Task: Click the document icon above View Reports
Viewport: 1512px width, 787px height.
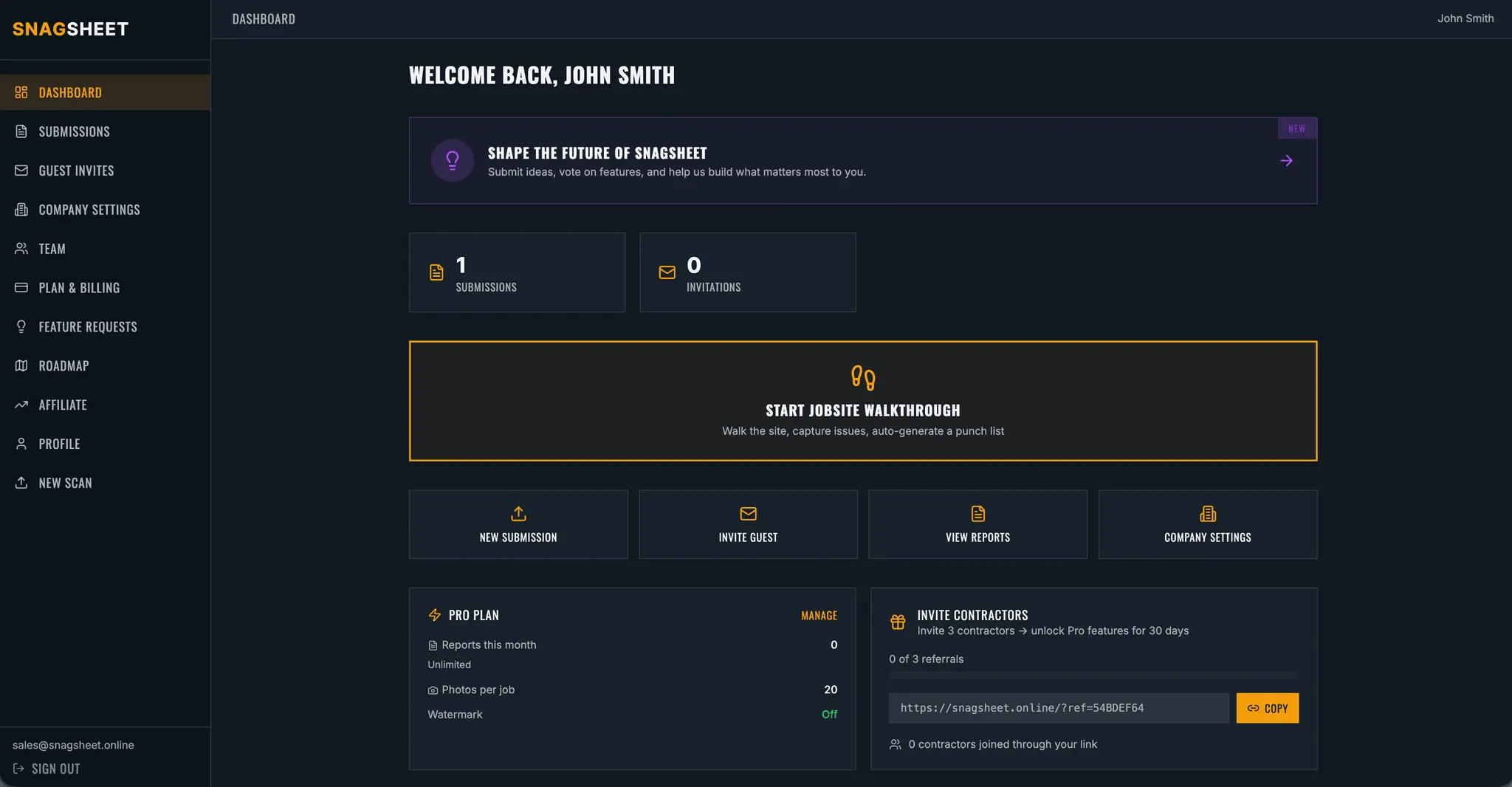Action: tap(978, 513)
